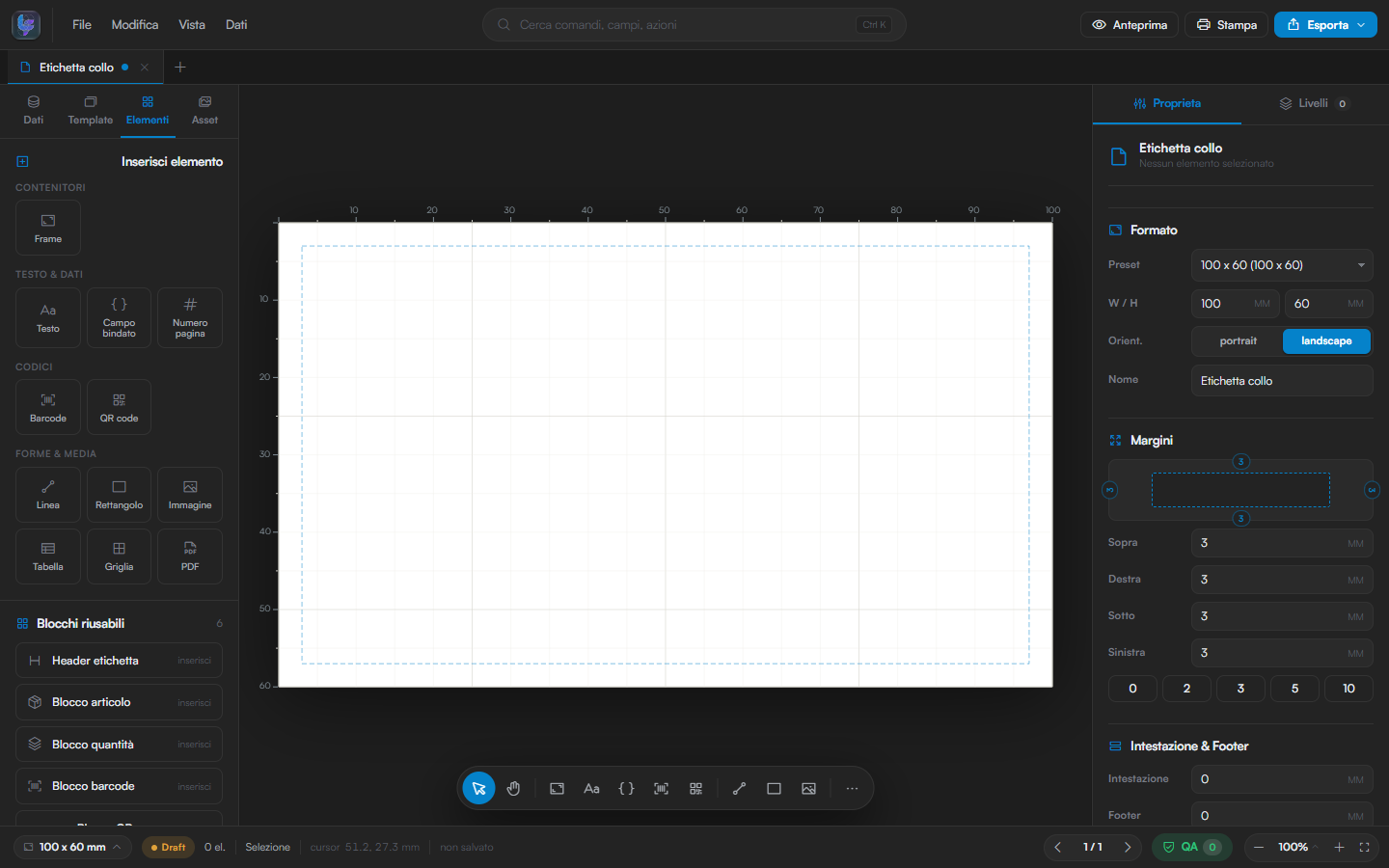Image resolution: width=1389 pixels, height=868 pixels.
Task: Toggle fullscreen view icon in status bar
Action: point(1364,847)
